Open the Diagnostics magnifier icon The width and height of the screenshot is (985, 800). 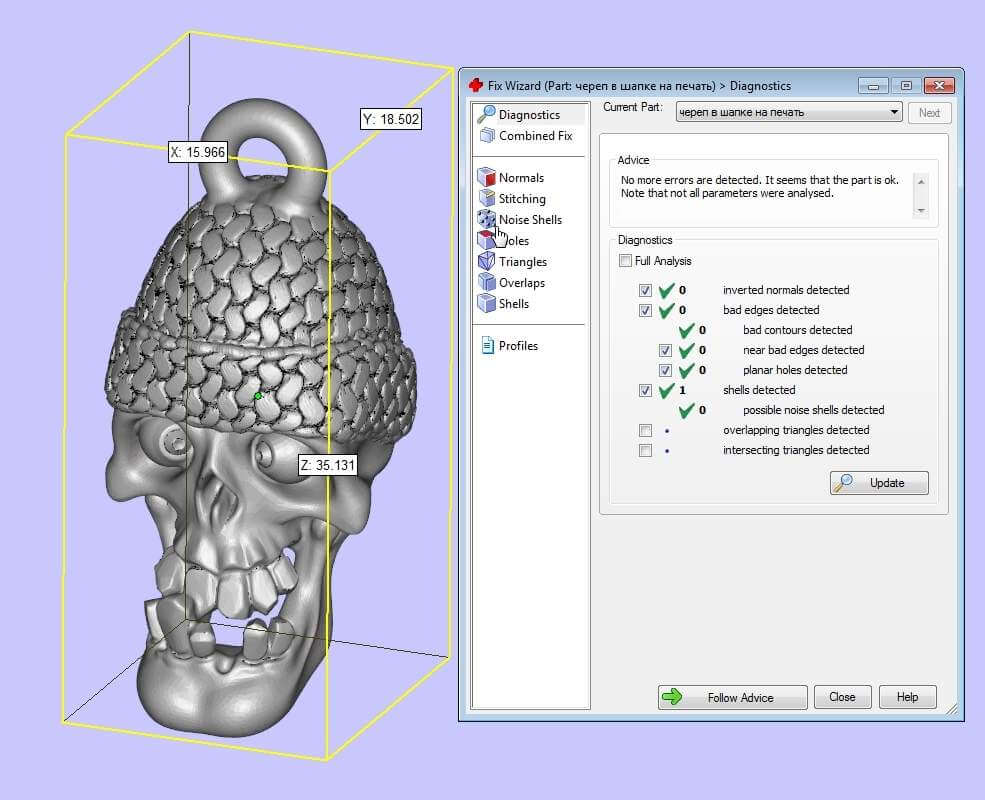(x=487, y=114)
